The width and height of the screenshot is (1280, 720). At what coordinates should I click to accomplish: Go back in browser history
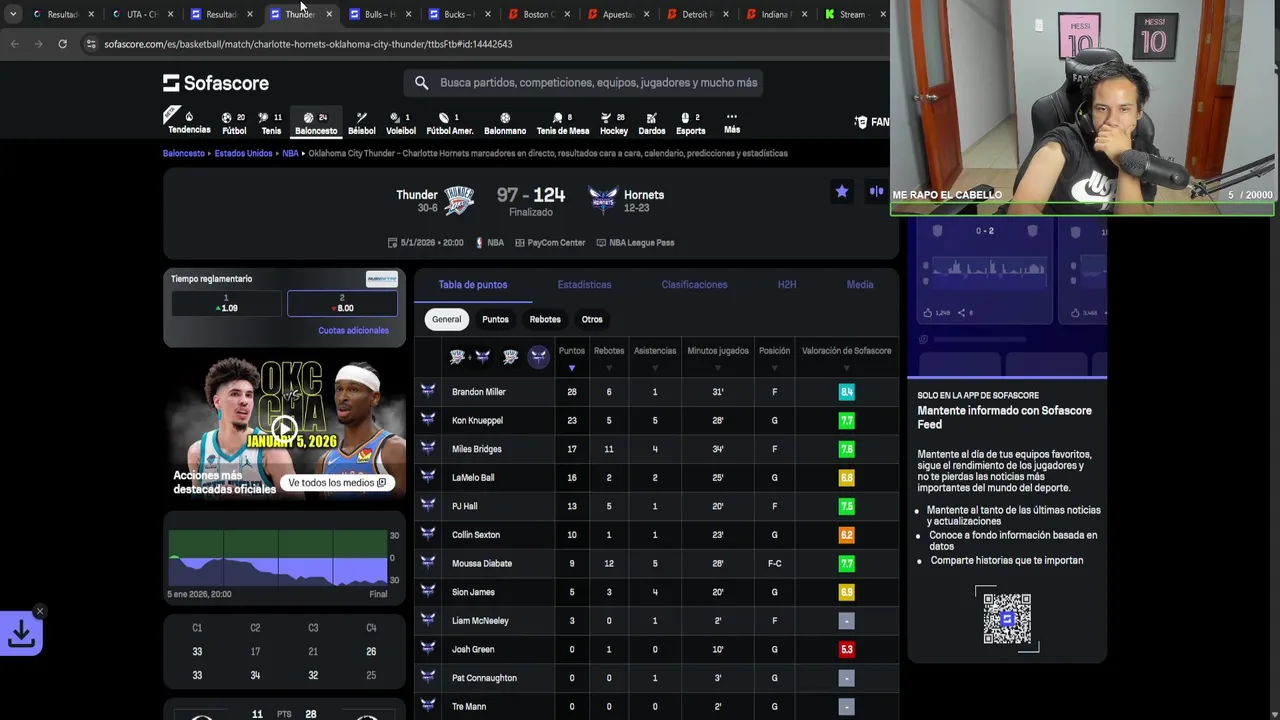(14, 44)
